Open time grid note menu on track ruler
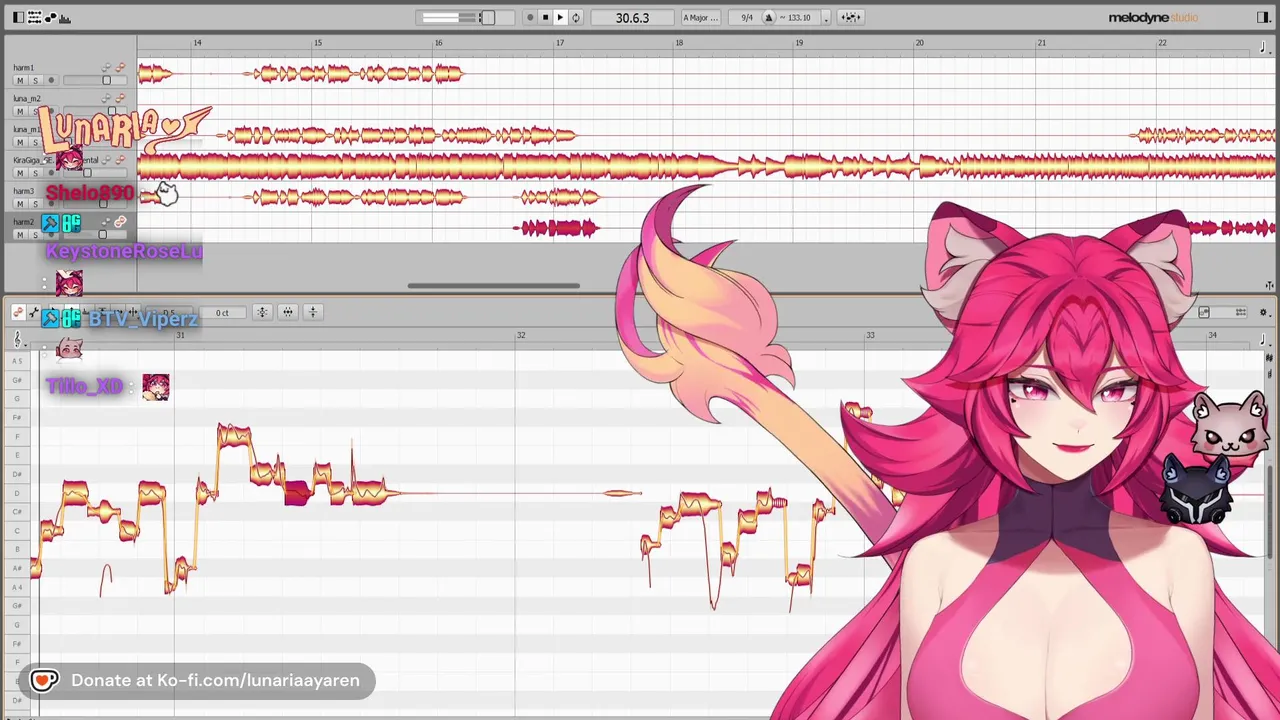 tap(1264, 47)
